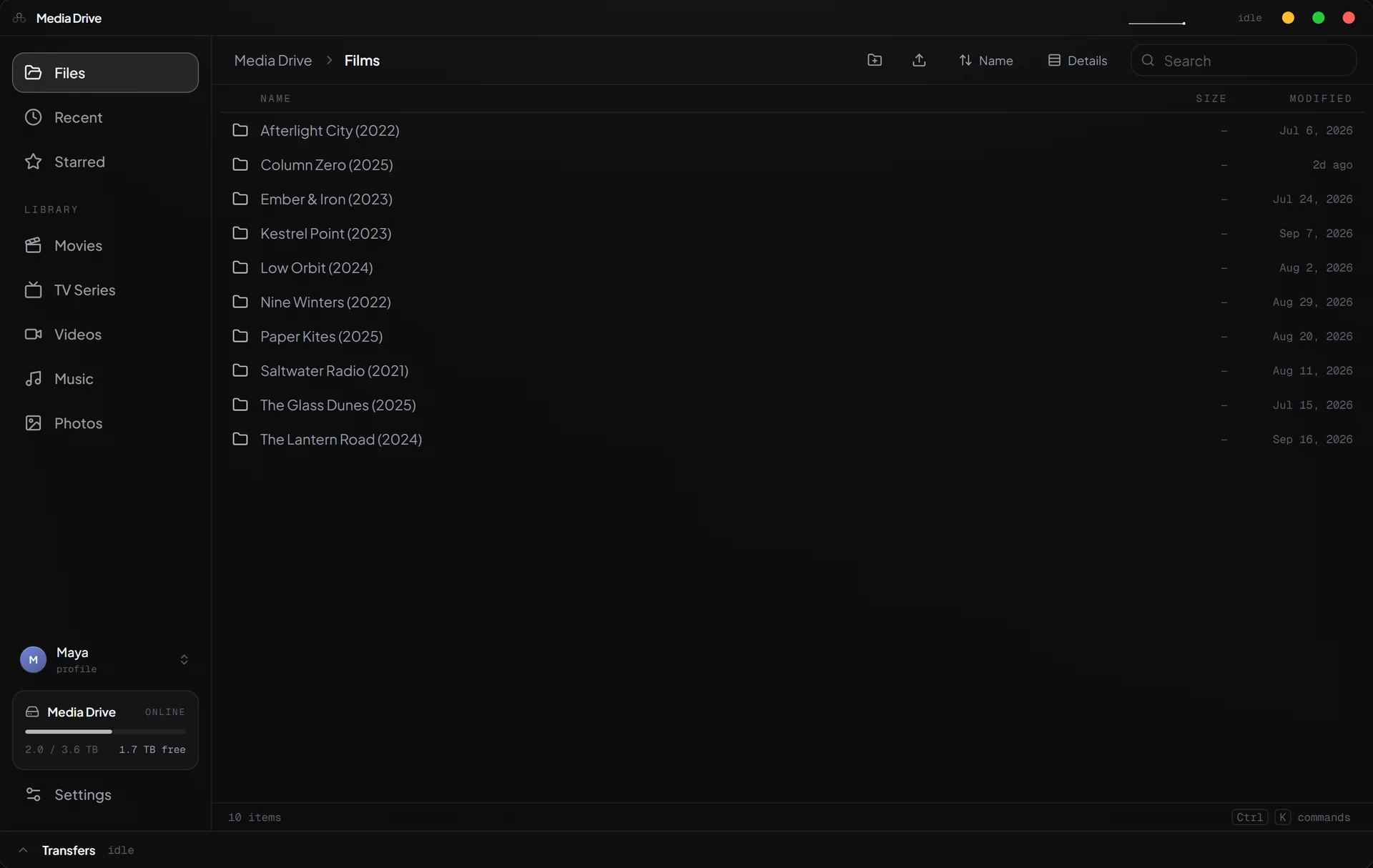The width and height of the screenshot is (1373, 868).
Task: Click the Music note icon
Action: 33,378
